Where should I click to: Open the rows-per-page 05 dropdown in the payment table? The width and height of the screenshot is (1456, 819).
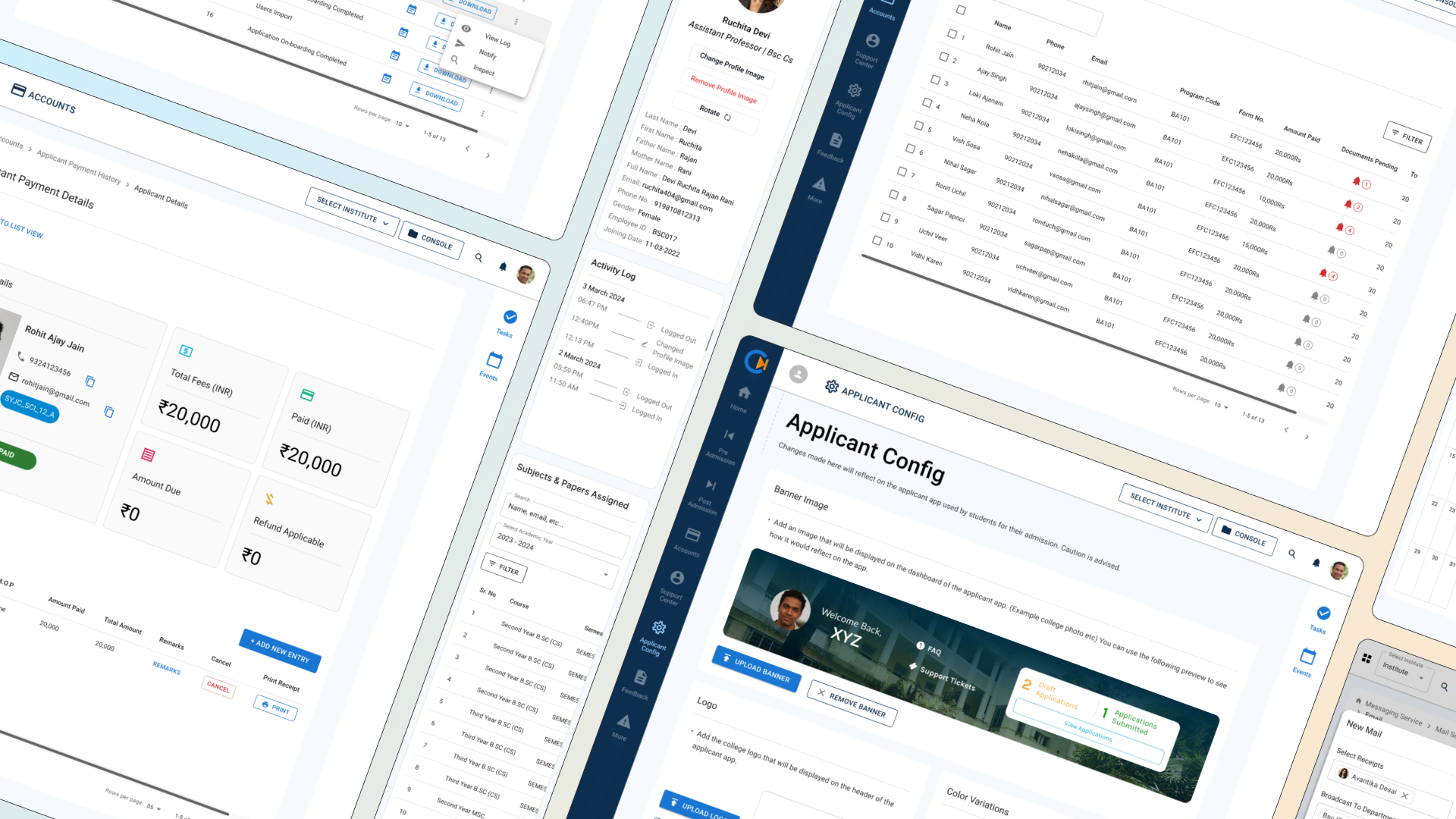pos(153,807)
